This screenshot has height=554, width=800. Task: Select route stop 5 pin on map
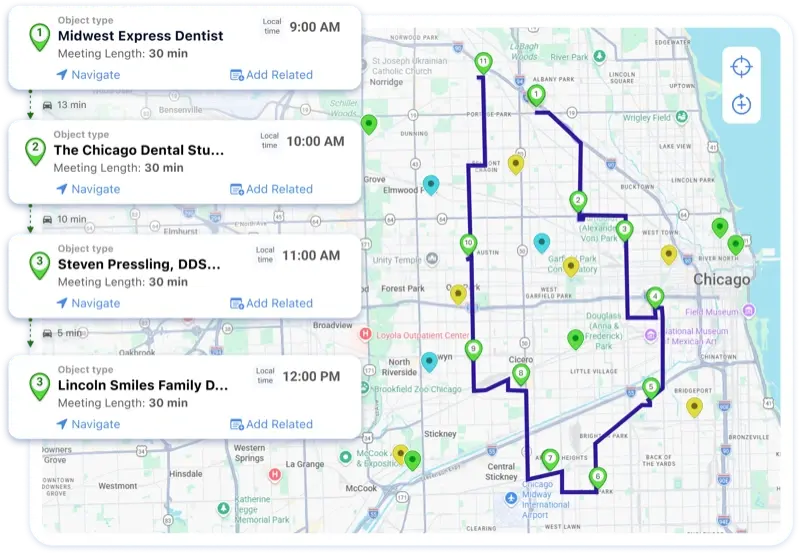point(651,388)
